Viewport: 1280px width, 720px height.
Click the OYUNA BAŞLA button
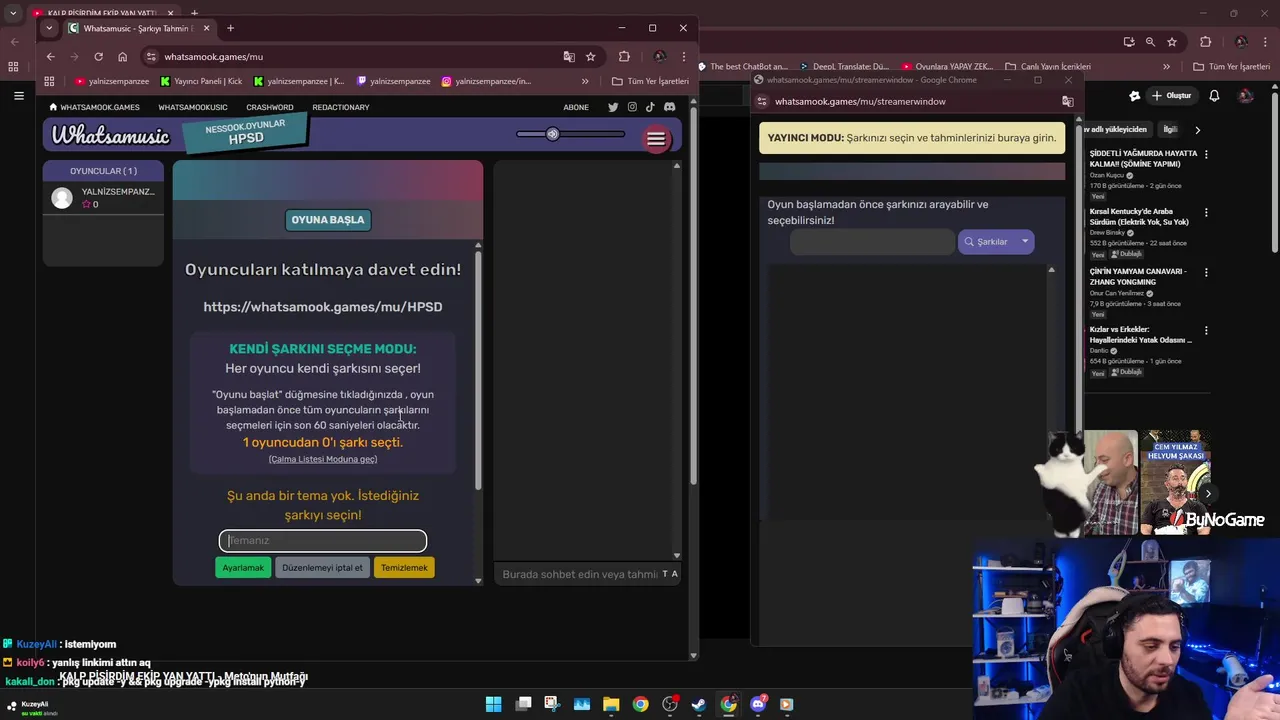328,220
